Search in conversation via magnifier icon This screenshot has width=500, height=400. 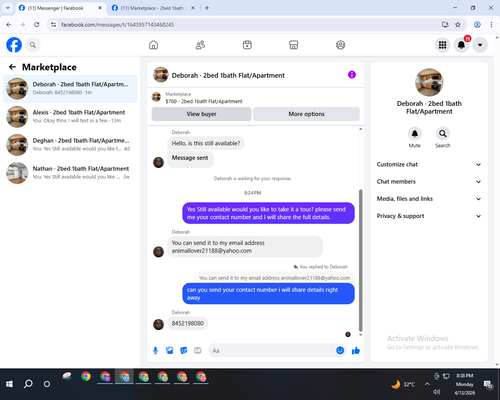point(443,134)
